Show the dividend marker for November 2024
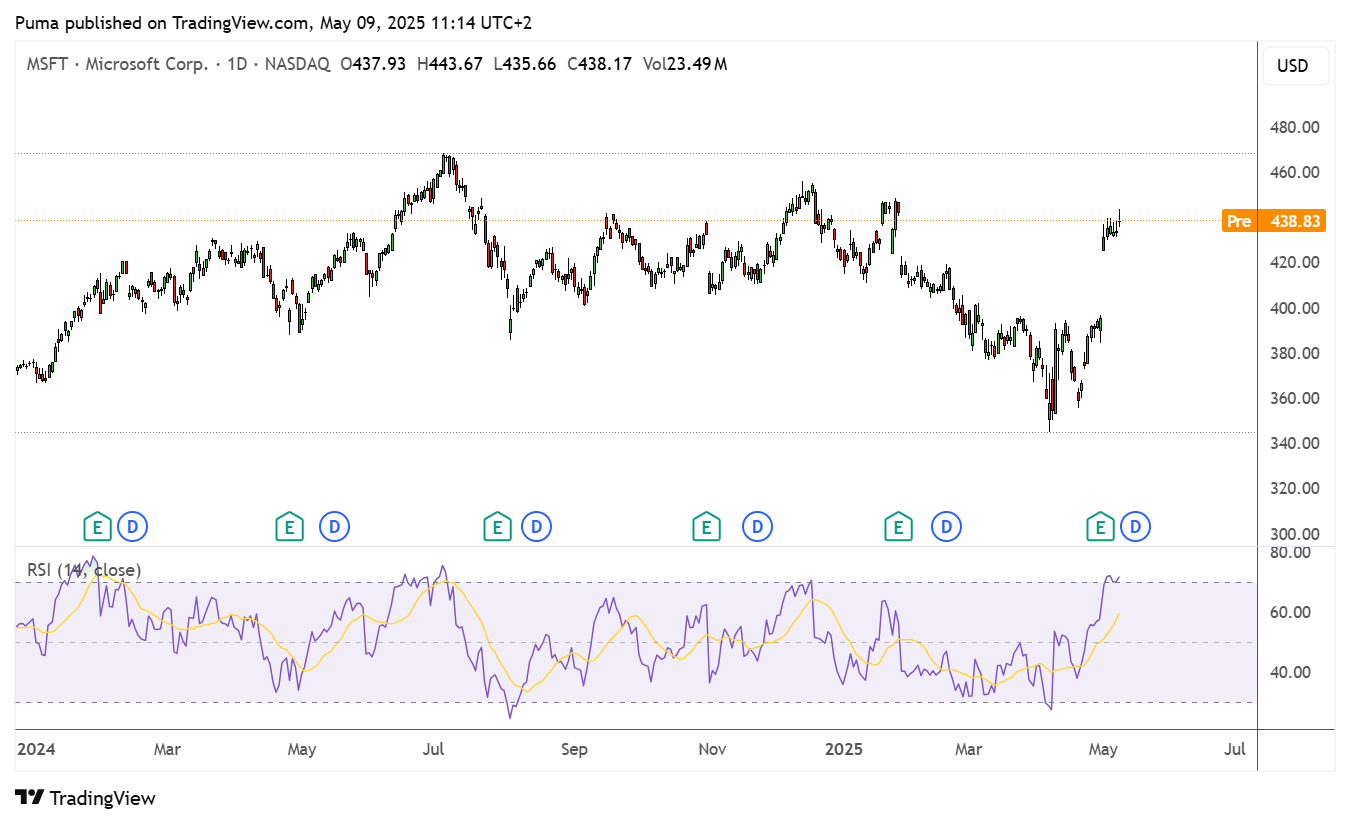Image resolution: width=1350 pixels, height=824 pixels. [x=757, y=525]
